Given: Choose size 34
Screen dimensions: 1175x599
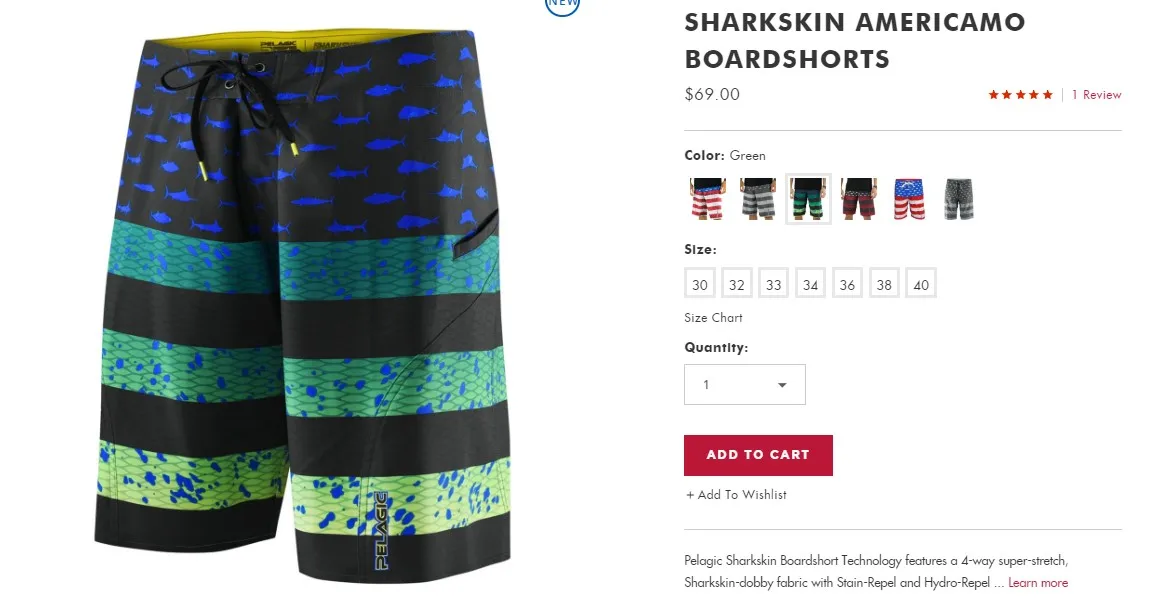Looking at the screenshot, I should [811, 284].
